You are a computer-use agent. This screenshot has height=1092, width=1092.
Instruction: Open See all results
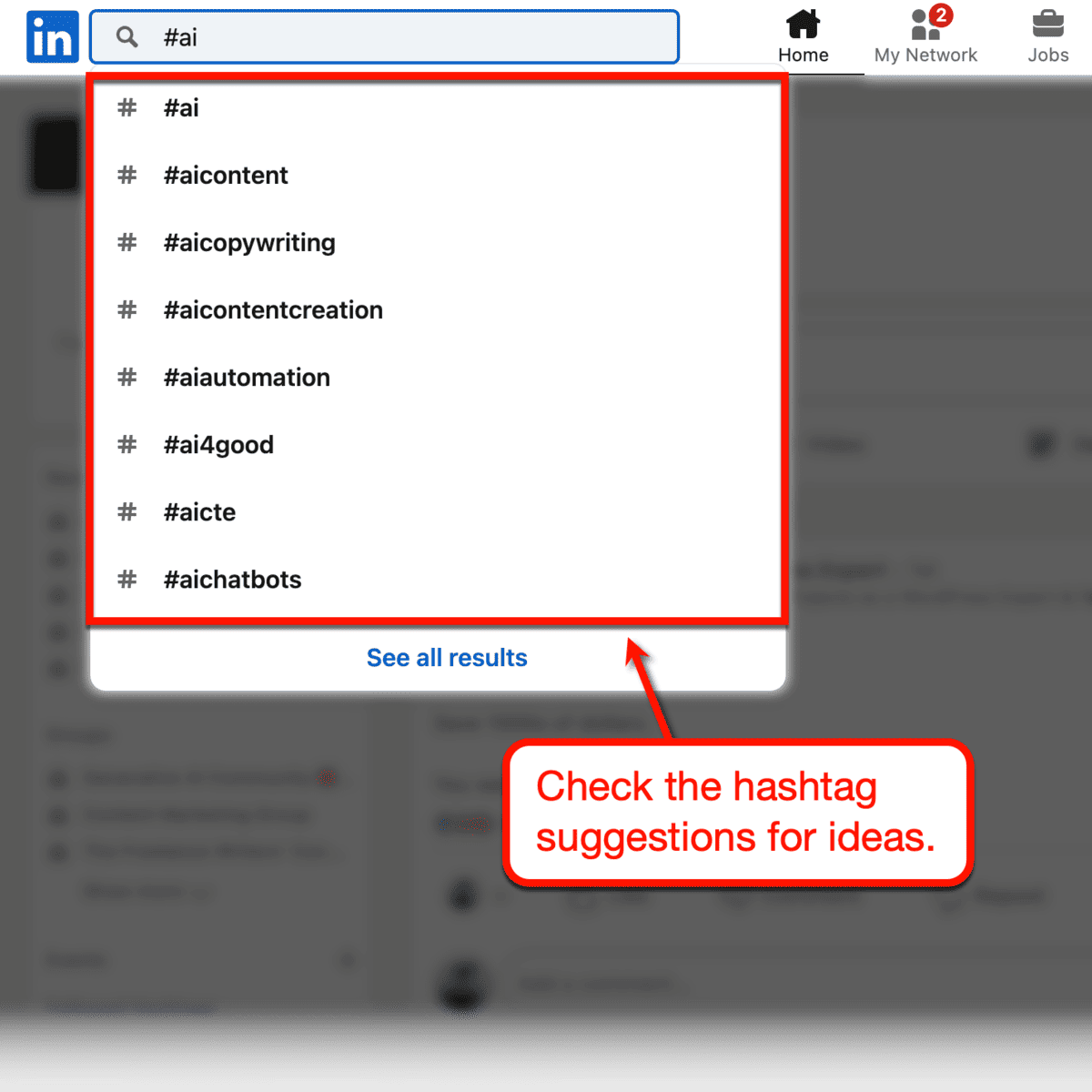tap(447, 657)
